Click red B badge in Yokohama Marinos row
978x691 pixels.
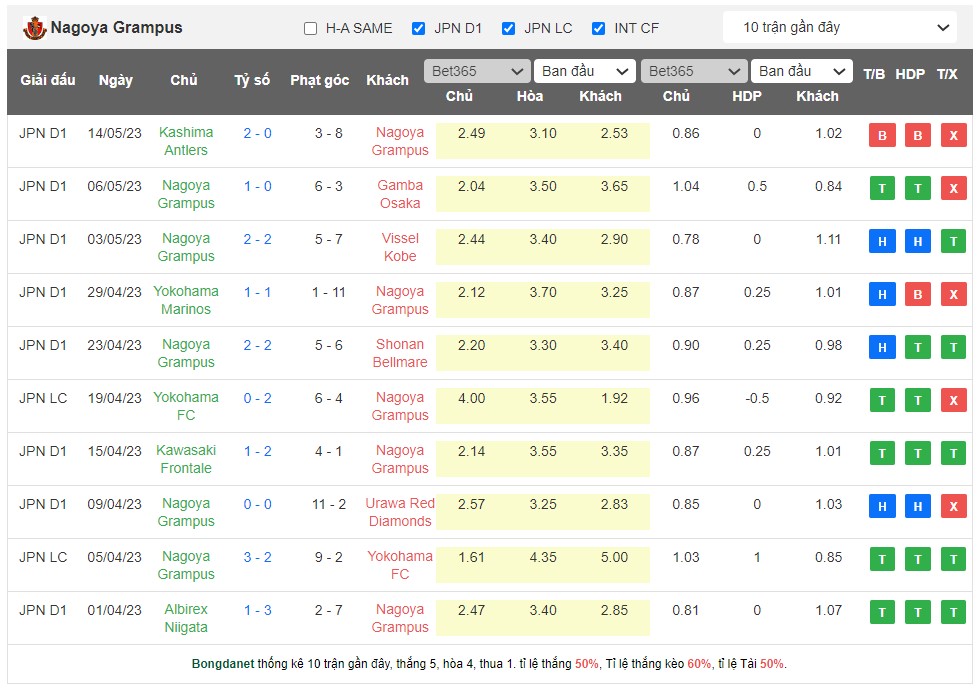[917, 294]
